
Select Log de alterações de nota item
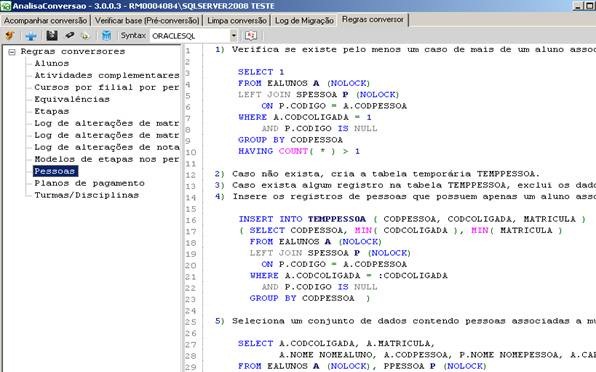[107, 147]
